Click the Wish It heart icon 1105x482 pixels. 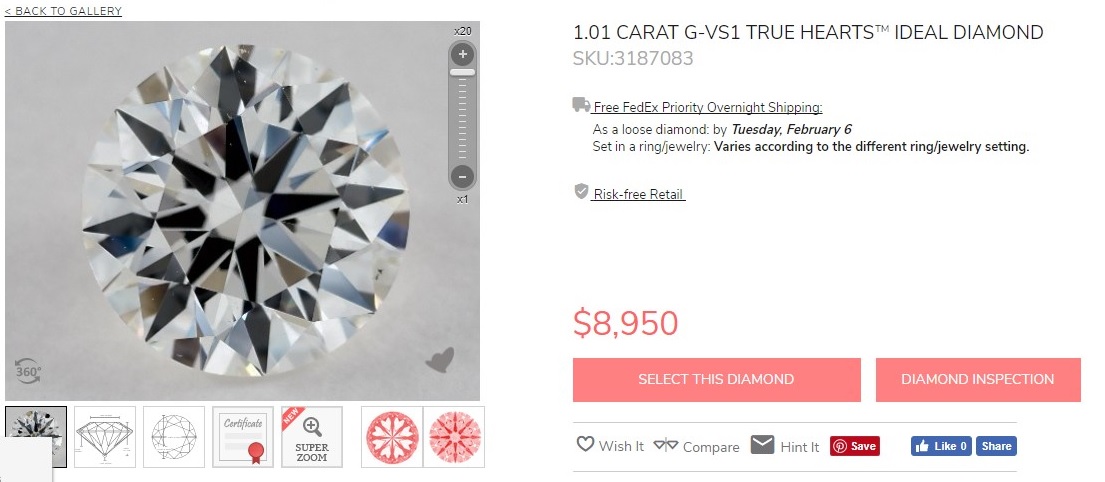point(585,445)
